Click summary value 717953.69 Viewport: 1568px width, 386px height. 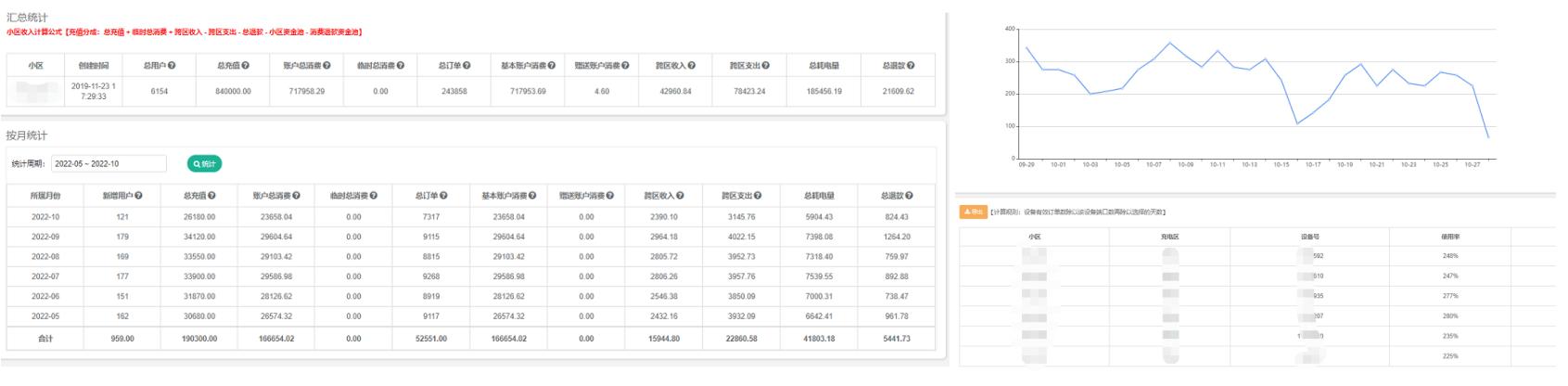point(529,91)
